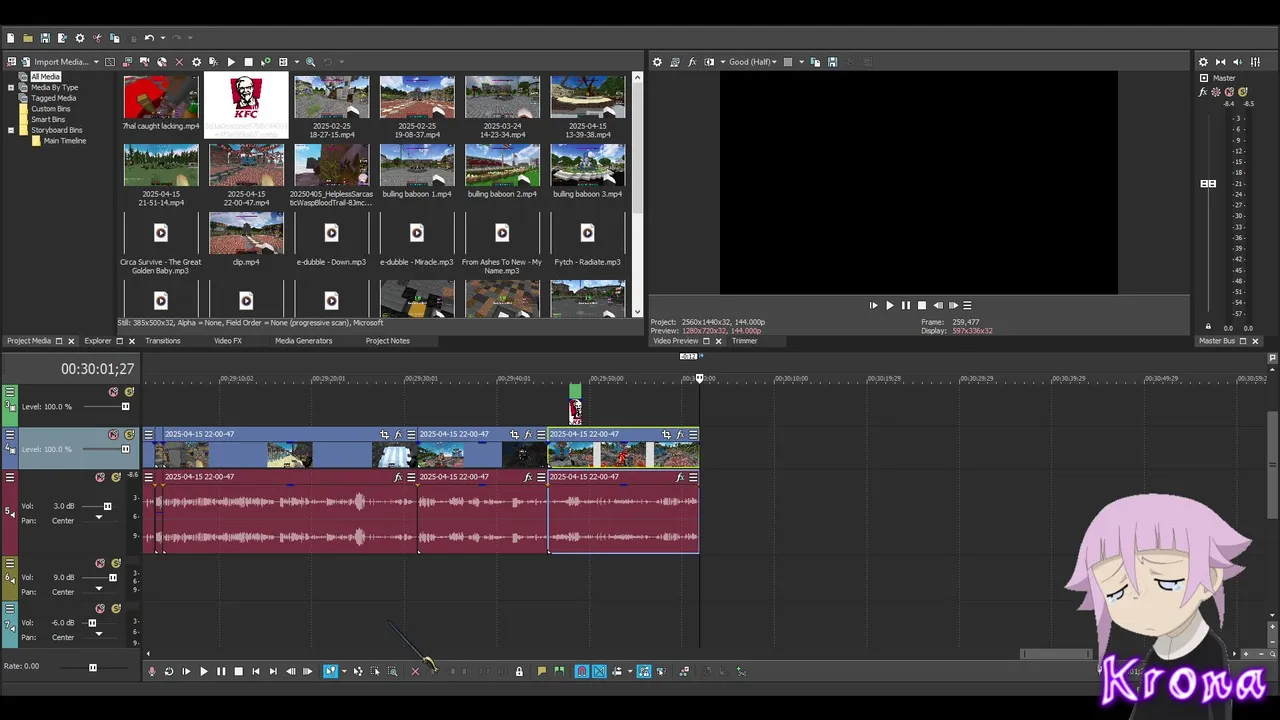Adjust the 3.0 dB volume slider
The width and height of the screenshot is (1280, 720).
108,506
